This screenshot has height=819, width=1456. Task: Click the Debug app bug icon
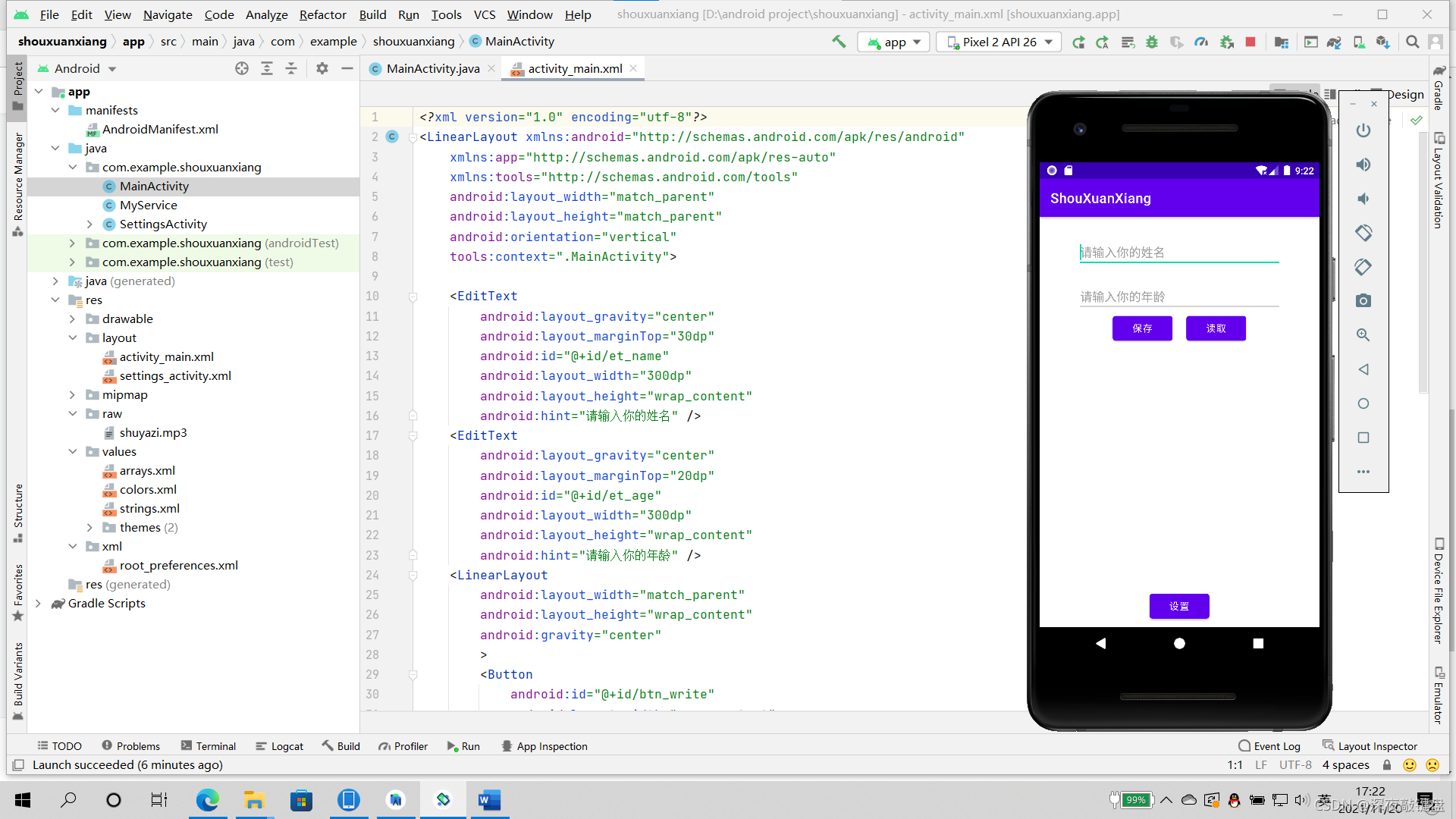(1152, 42)
